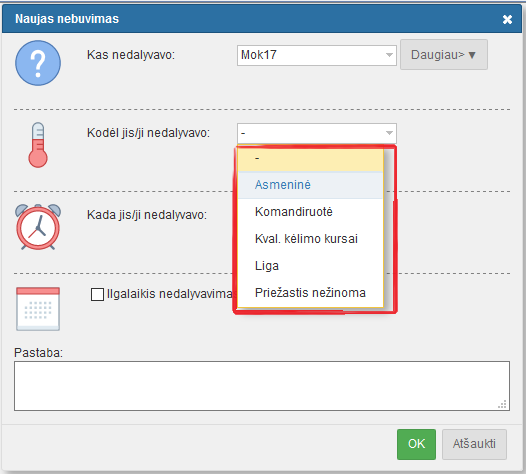528x476 pixels.
Task: Open the Kas nedalyvavo dropdown arrow
Action: [389, 55]
